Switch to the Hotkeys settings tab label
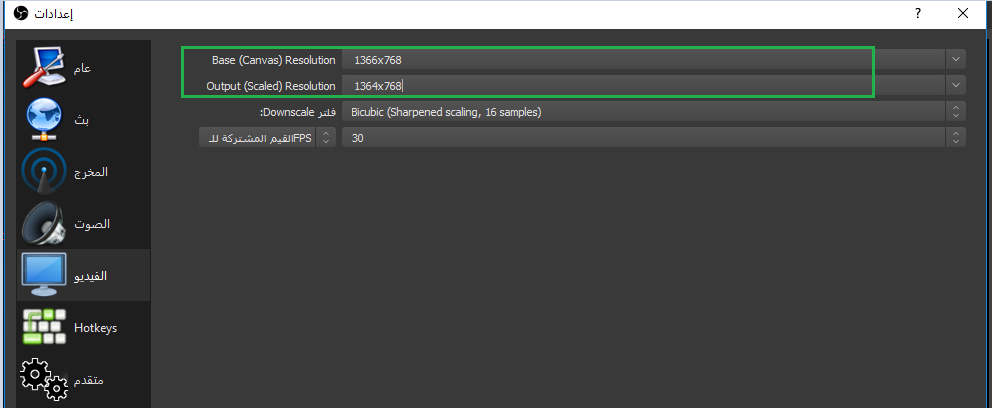This screenshot has height=408, width=992. 96,328
